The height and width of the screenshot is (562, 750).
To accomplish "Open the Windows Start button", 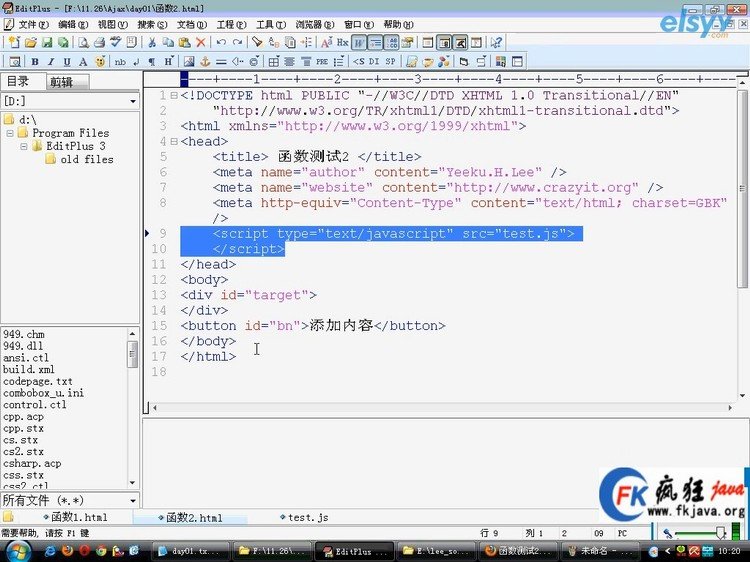I will pyautogui.click(x=17, y=551).
